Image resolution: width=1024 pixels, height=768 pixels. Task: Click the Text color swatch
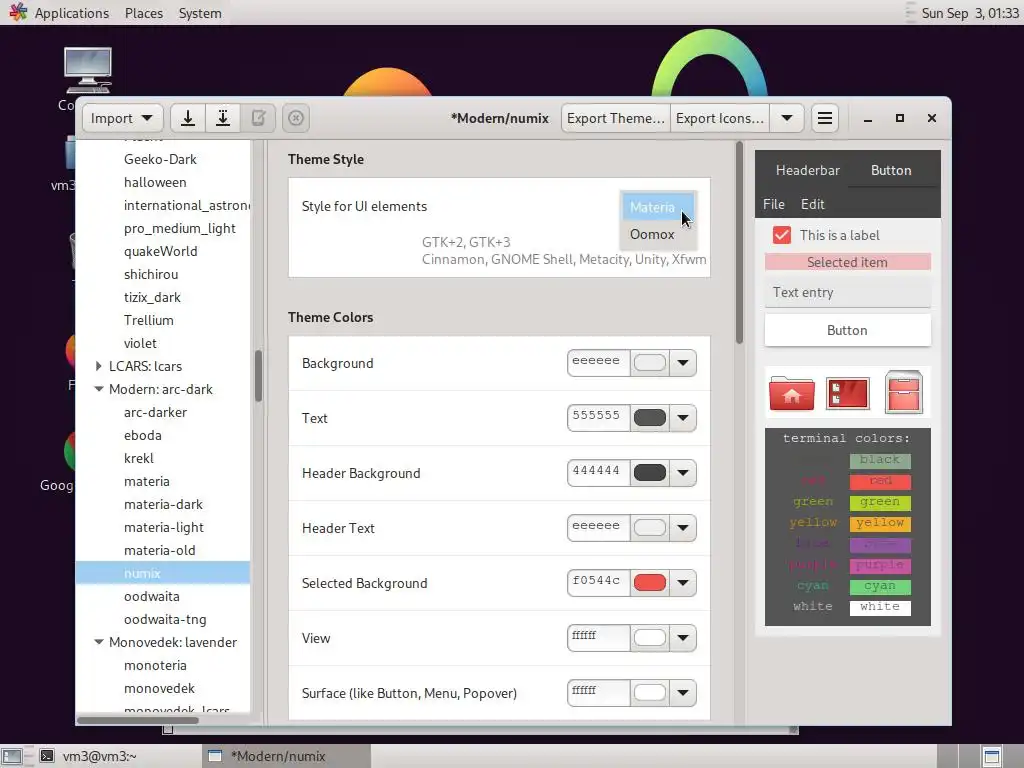pos(650,418)
